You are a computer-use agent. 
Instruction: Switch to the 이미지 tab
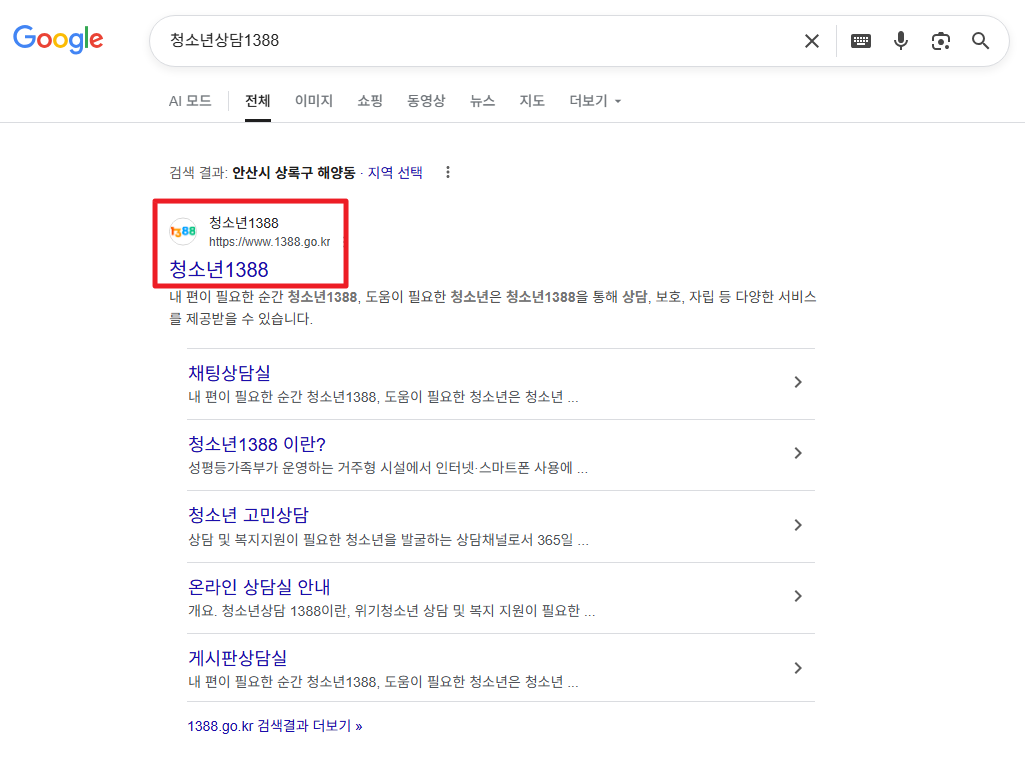point(313,100)
